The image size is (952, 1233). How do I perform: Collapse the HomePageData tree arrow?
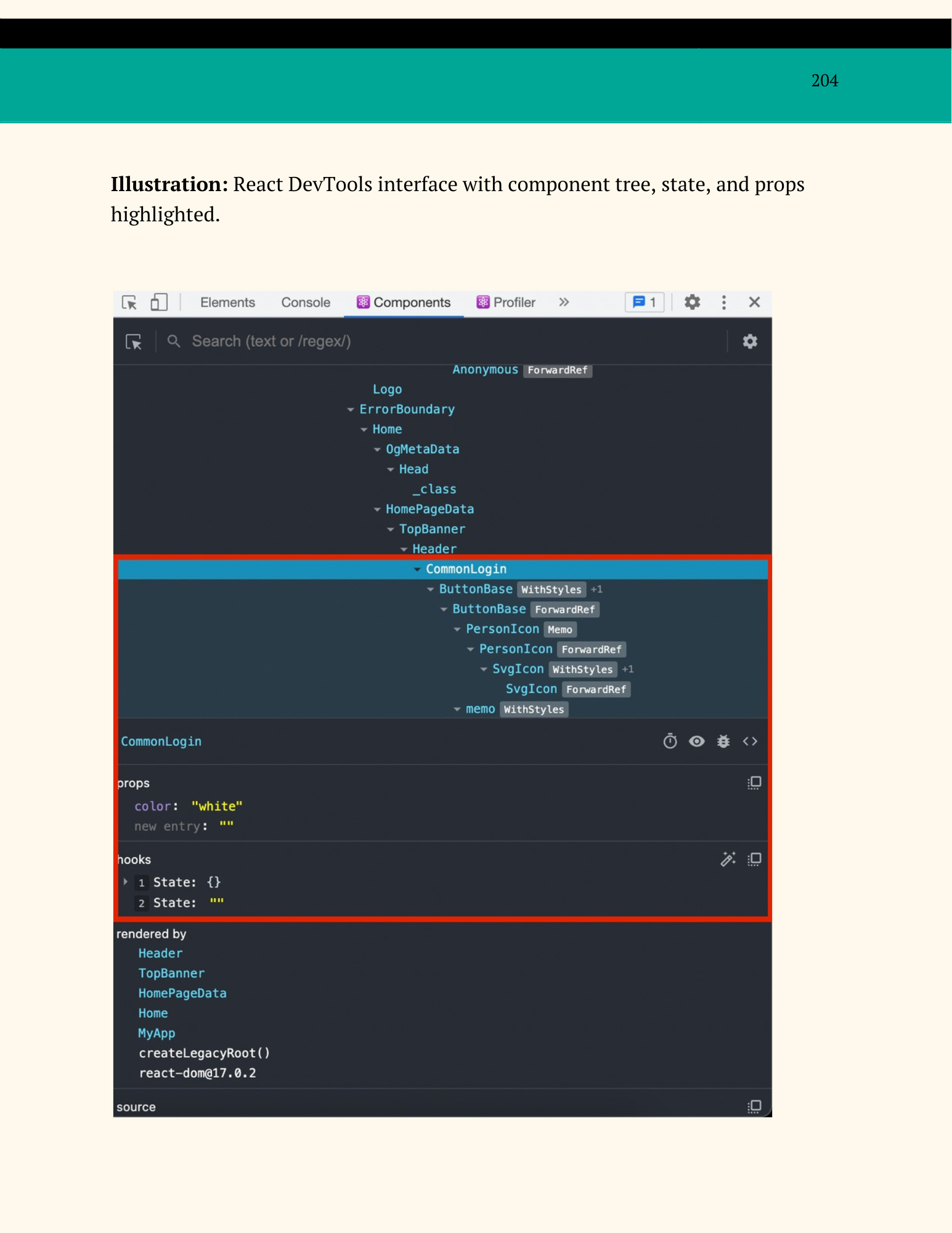[377, 509]
